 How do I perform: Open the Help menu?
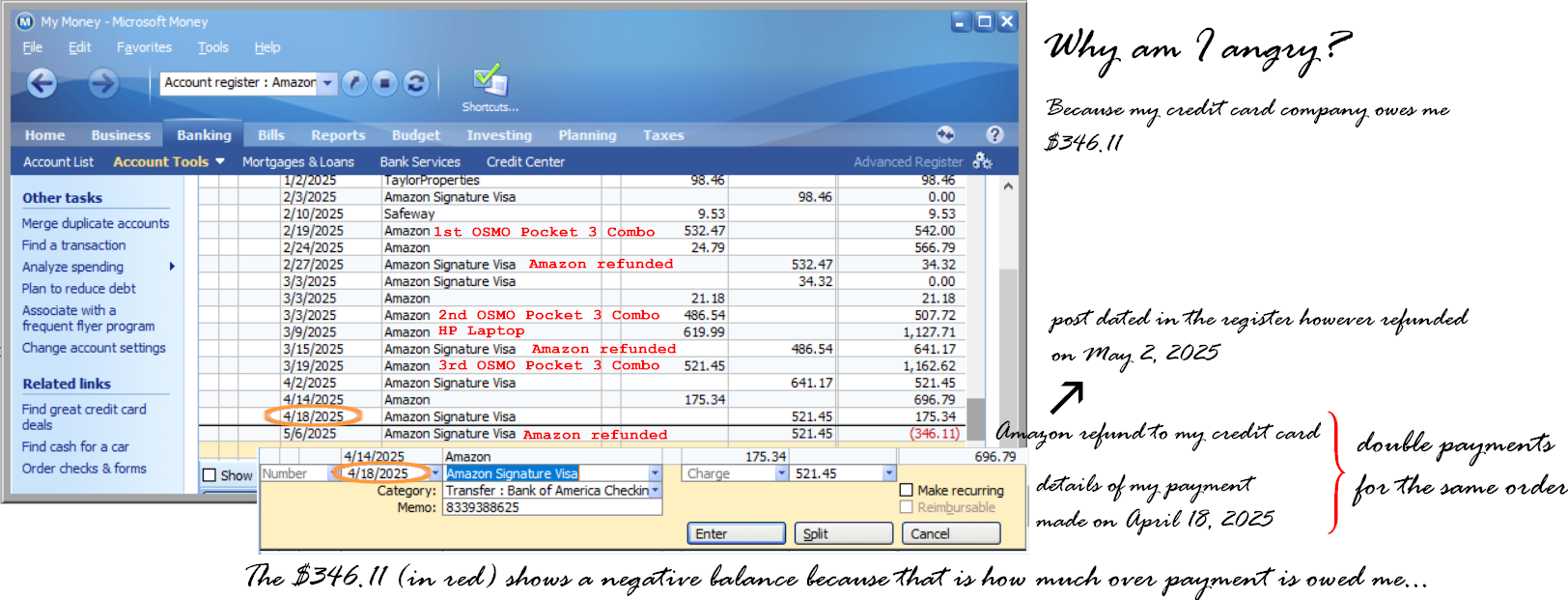tap(267, 47)
